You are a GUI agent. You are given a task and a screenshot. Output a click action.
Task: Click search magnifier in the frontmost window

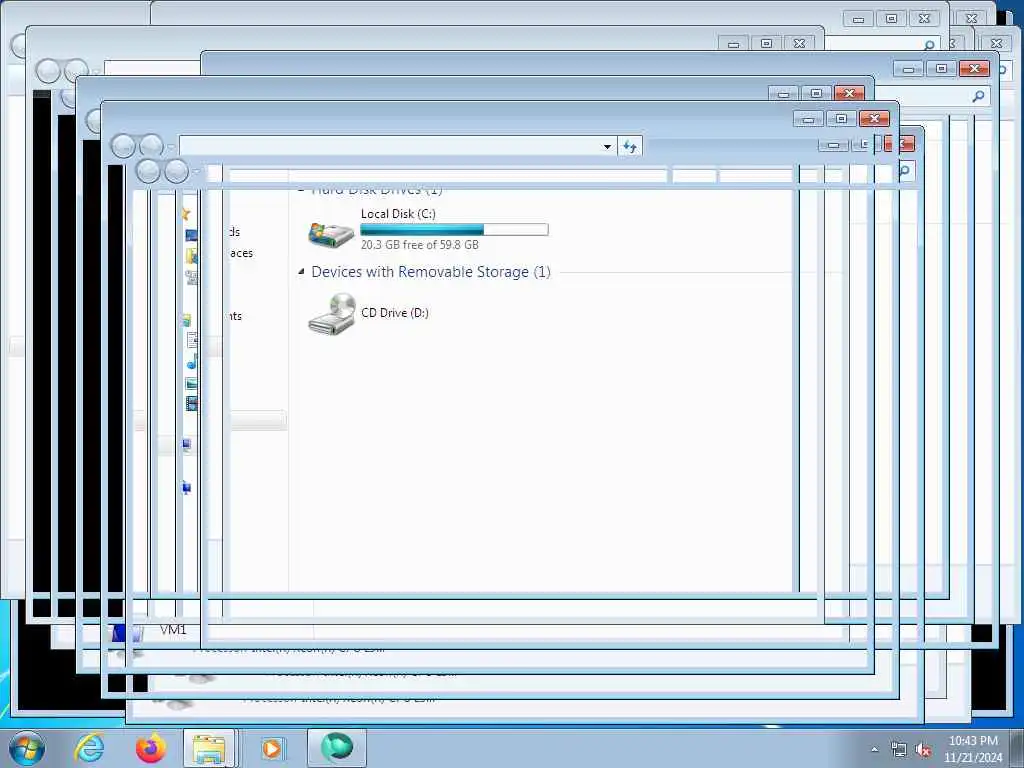click(905, 171)
